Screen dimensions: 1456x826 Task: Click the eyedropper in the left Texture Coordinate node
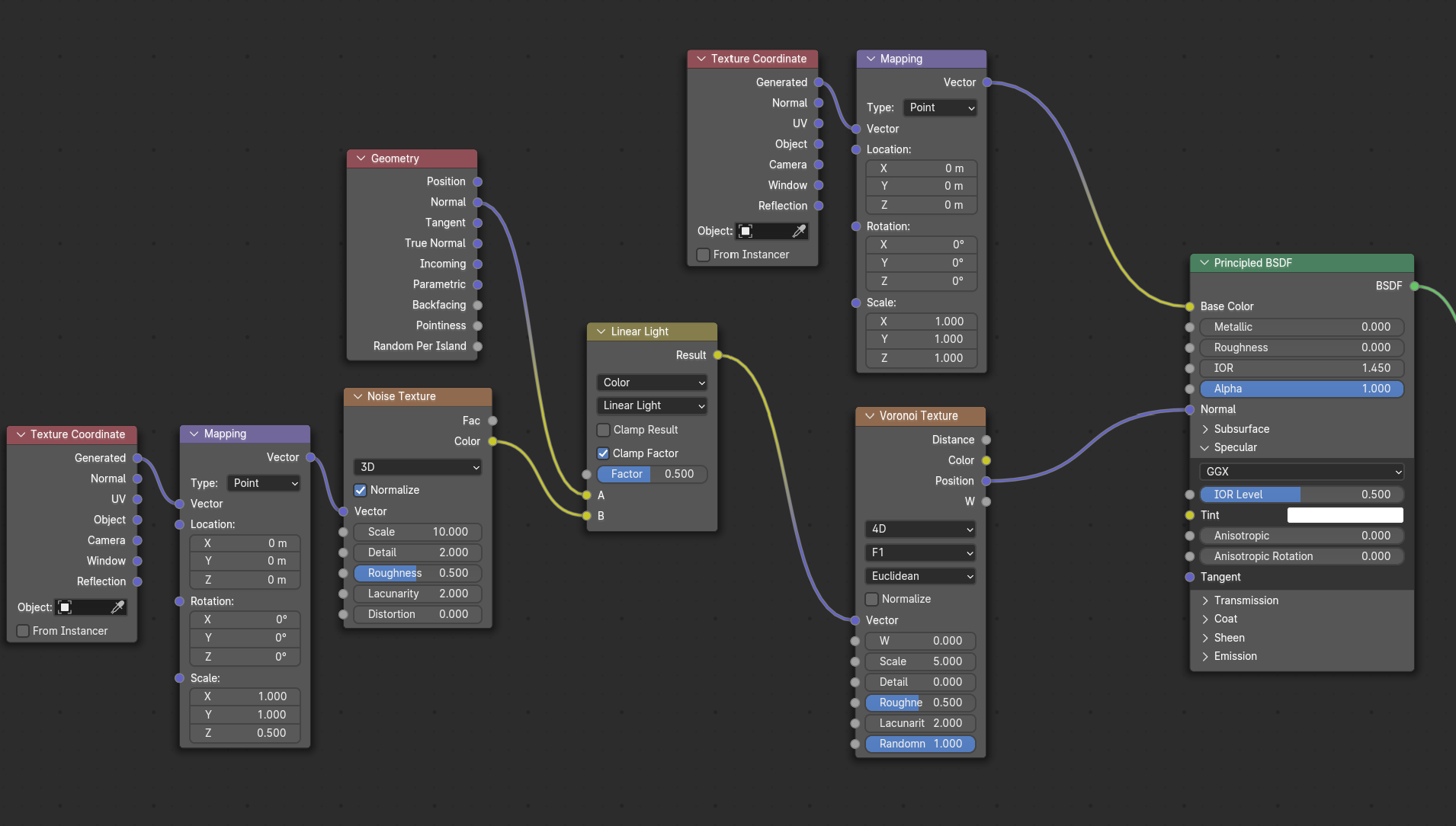(x=117, y=607)
